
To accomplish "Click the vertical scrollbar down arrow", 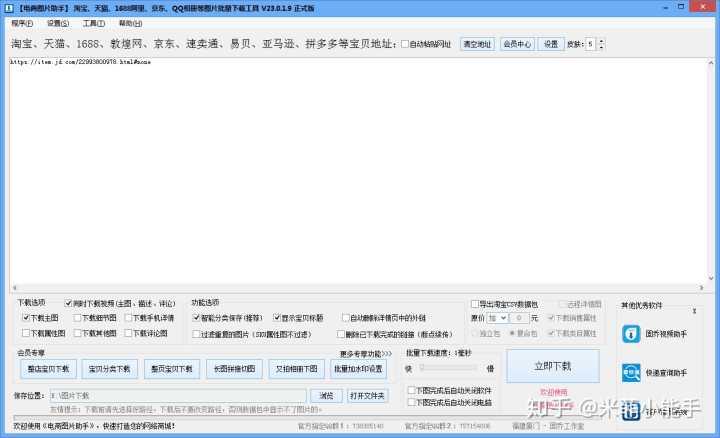I will [711, 278].
